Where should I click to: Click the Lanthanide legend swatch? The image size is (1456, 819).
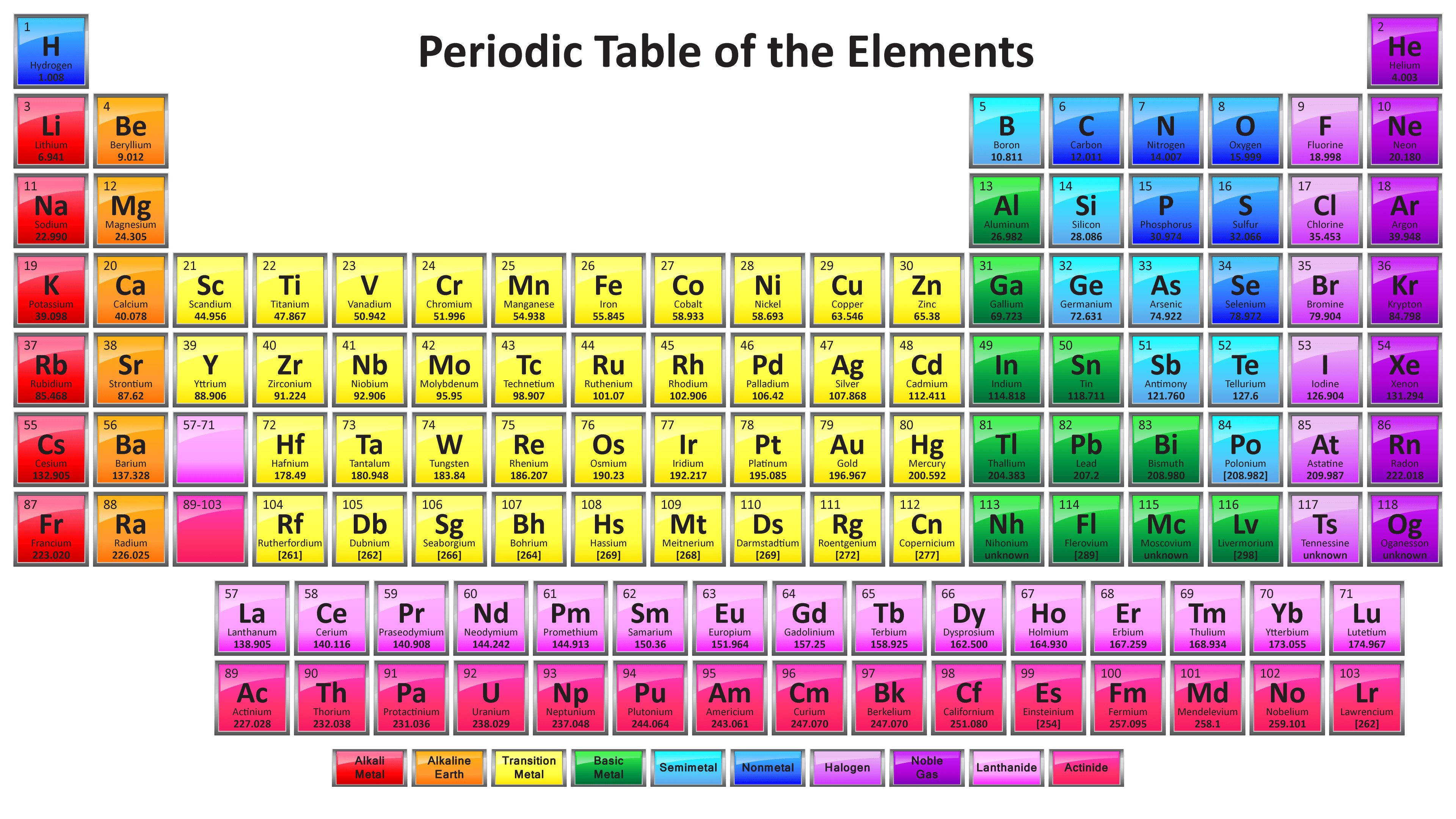[1007, 767]
